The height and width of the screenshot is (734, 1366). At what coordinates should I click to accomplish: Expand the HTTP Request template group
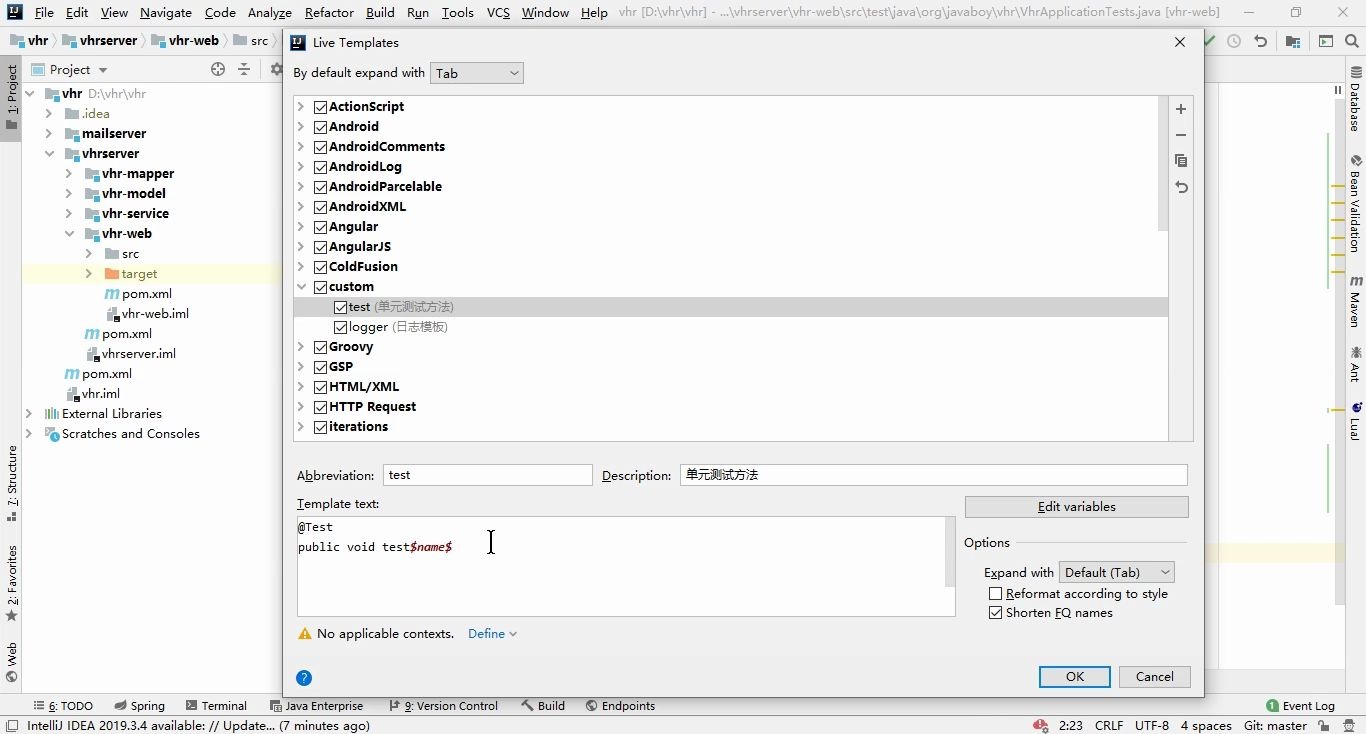click(x=301, y=407)
